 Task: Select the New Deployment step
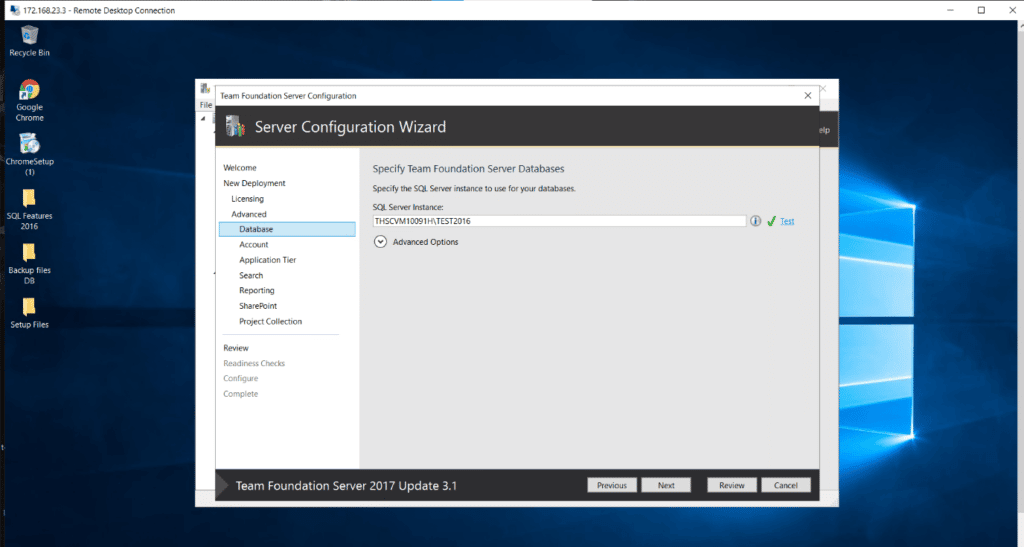(x=254, y=183)
